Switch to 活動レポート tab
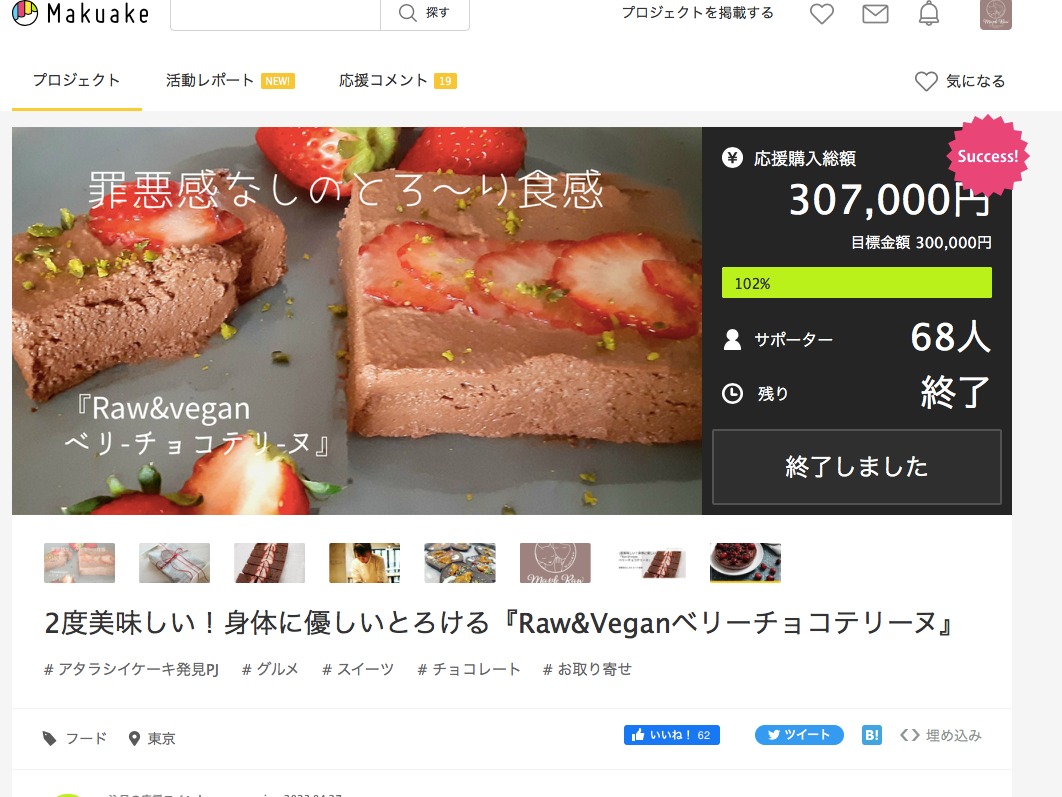The height and width of the screenshot is (797, 1062). click(x=230, y=81)
